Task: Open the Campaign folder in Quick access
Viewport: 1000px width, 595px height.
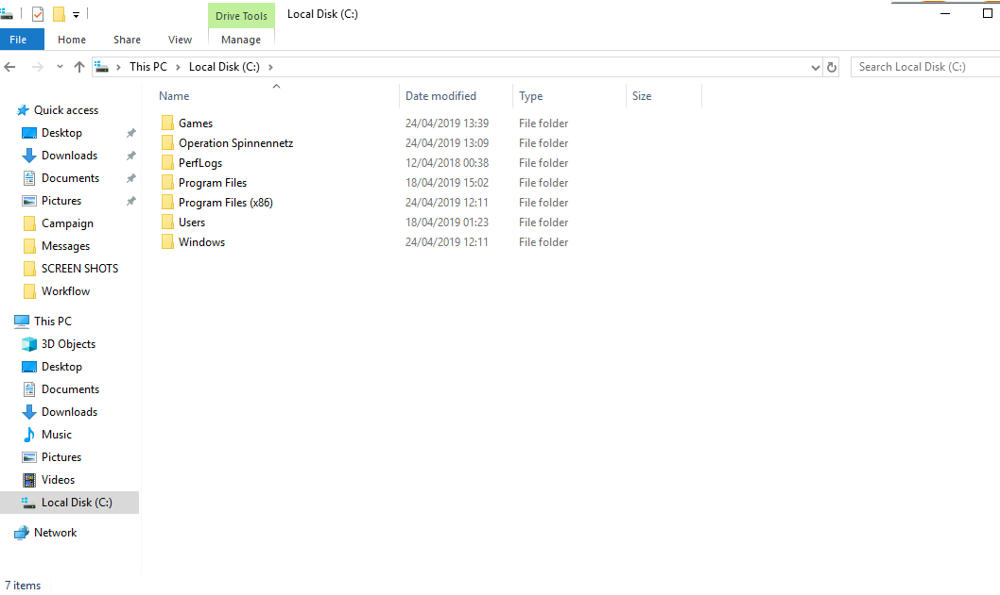Action: tap(67, 223)
